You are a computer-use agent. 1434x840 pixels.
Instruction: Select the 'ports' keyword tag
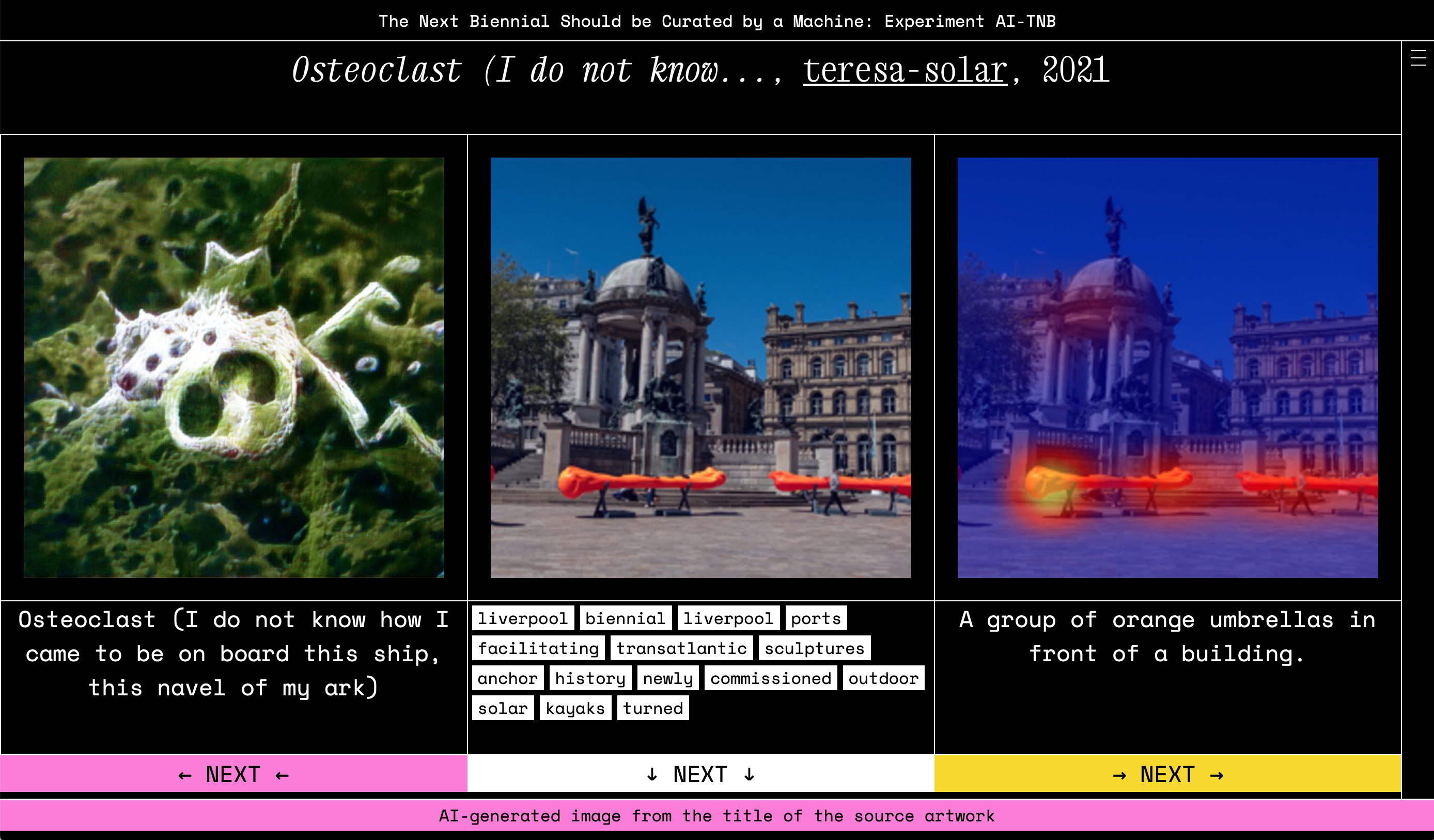pyautogui.click(x=816, y=618)
